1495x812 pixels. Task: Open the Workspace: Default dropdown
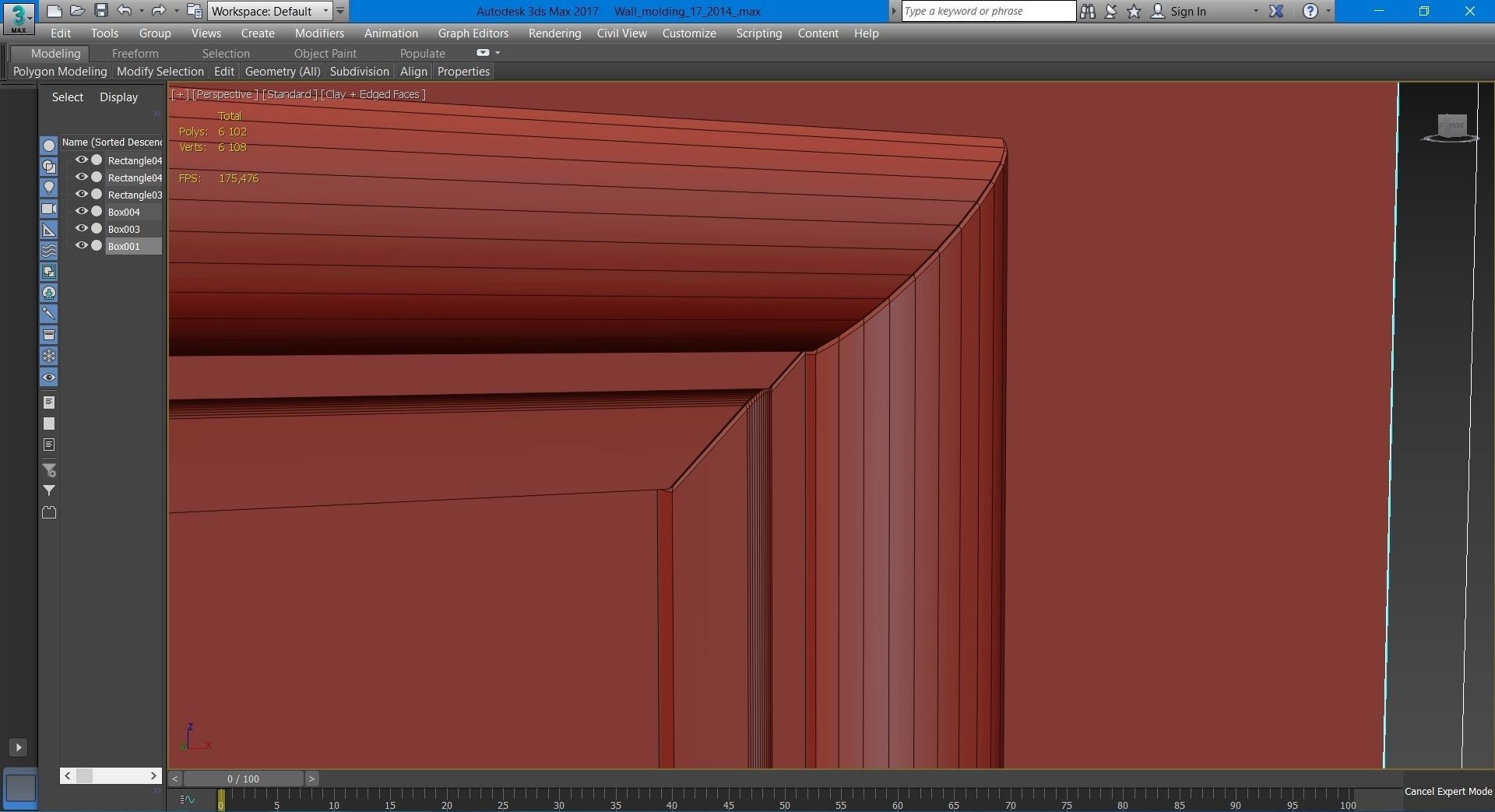point(269,11)
